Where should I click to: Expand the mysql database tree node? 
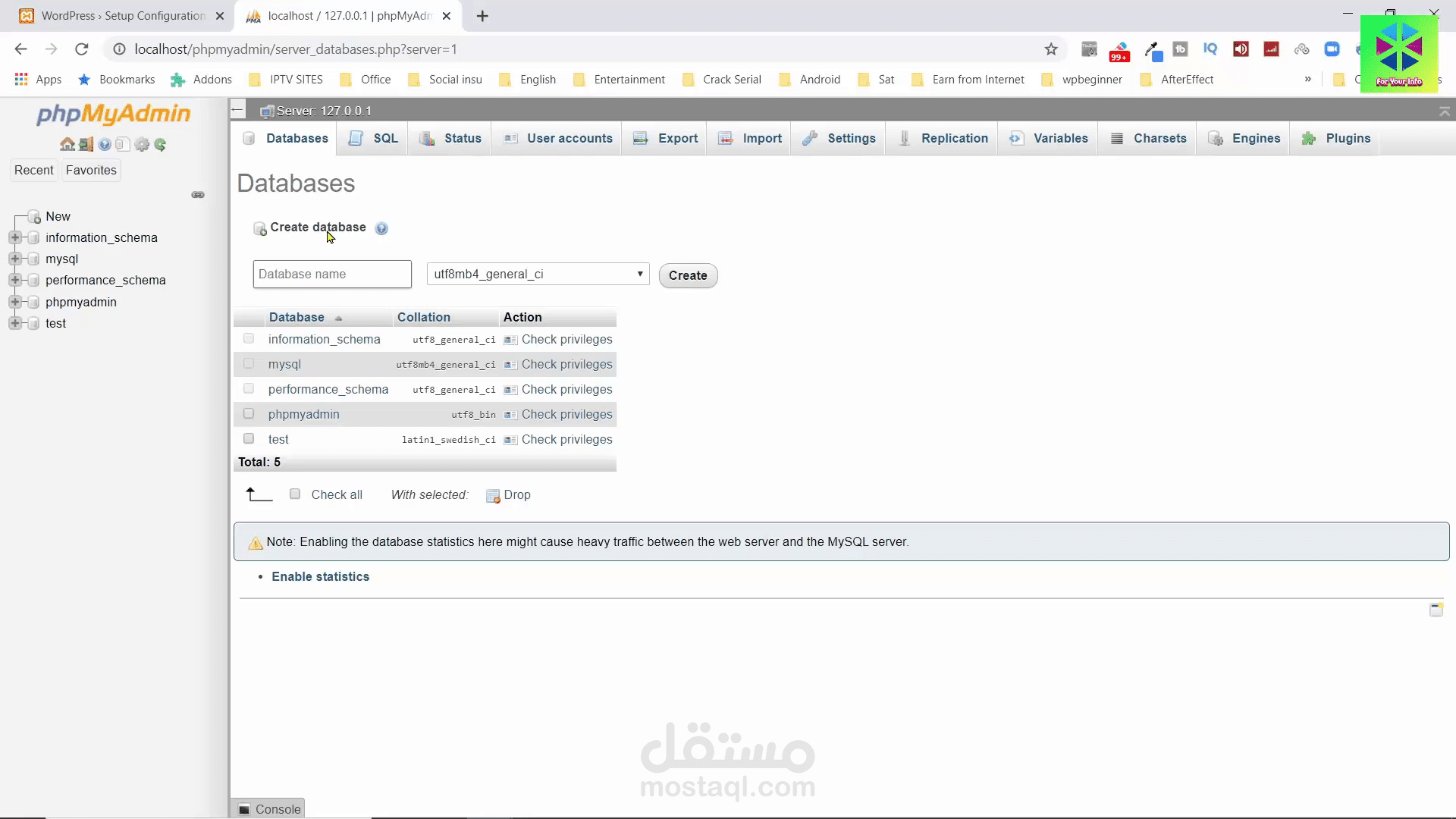coord(14,259)
